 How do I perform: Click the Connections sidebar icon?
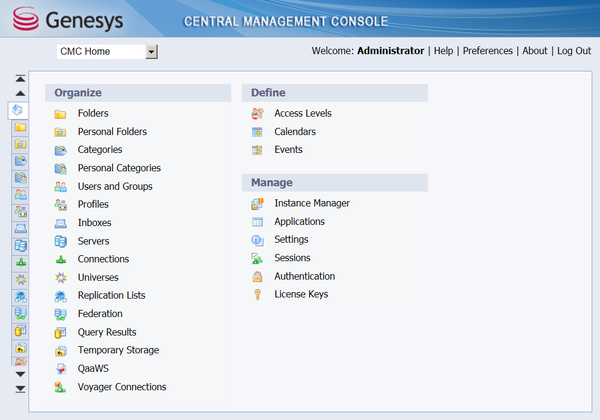coord(20,262)
